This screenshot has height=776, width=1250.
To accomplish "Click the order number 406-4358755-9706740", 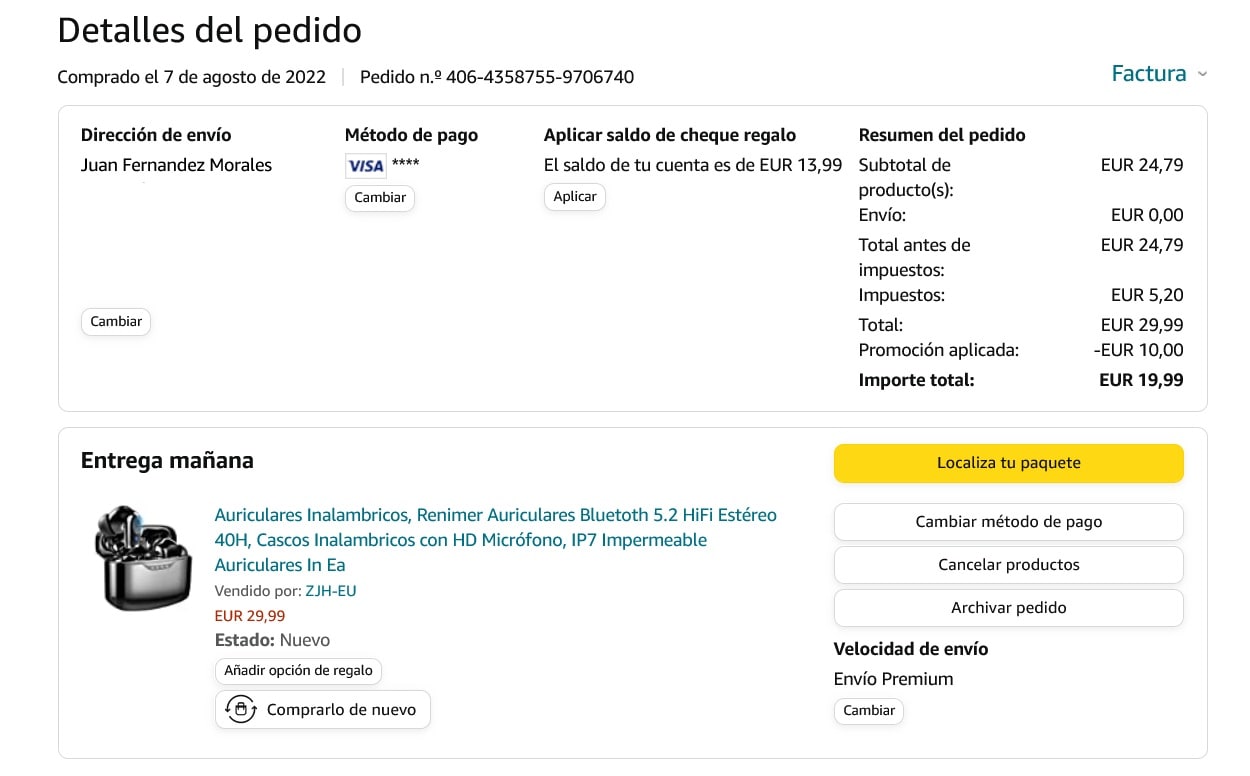I will [x=540, y=77].
